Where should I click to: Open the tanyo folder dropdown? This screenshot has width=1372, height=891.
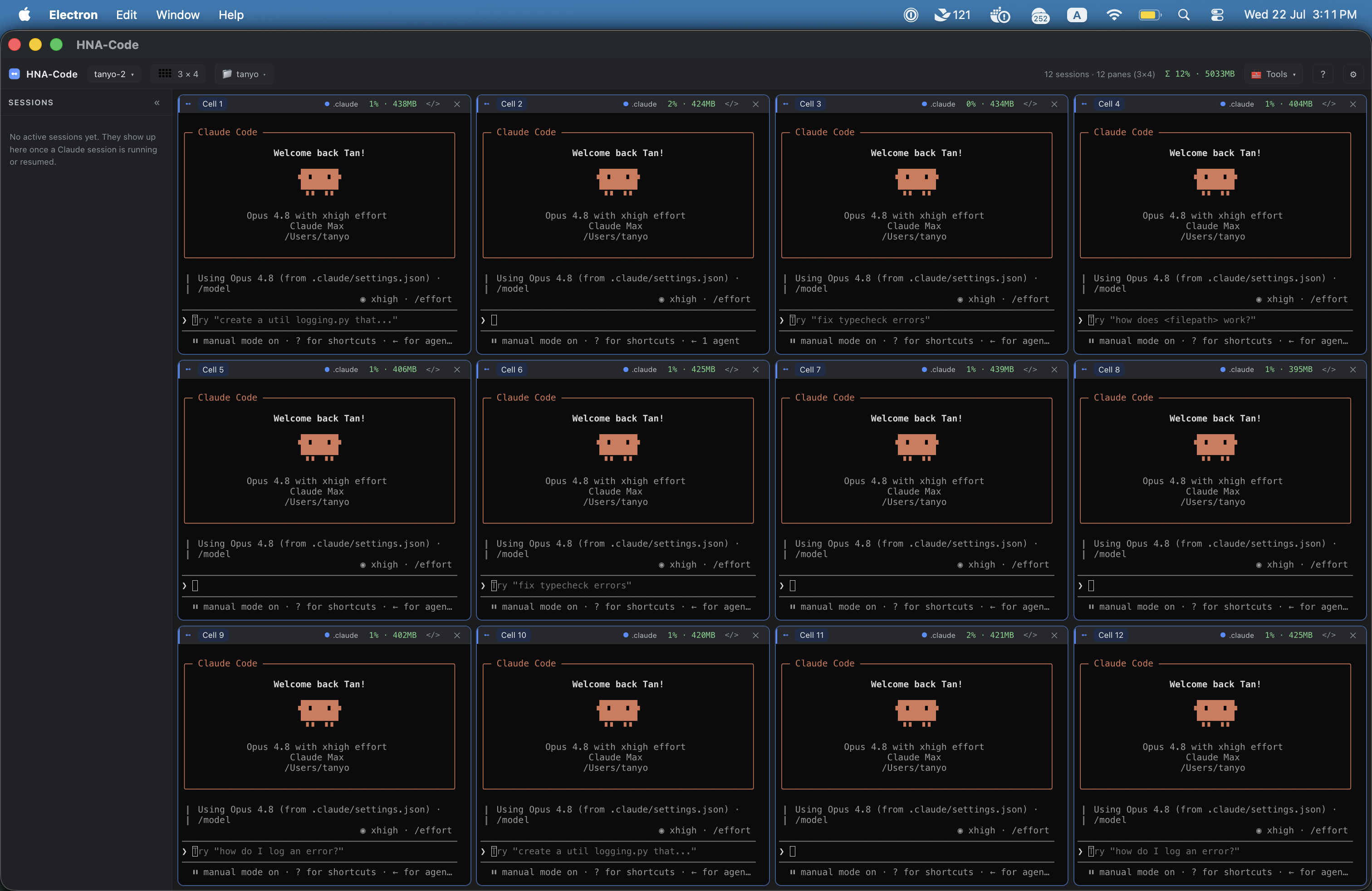click(x=244, y=74)
